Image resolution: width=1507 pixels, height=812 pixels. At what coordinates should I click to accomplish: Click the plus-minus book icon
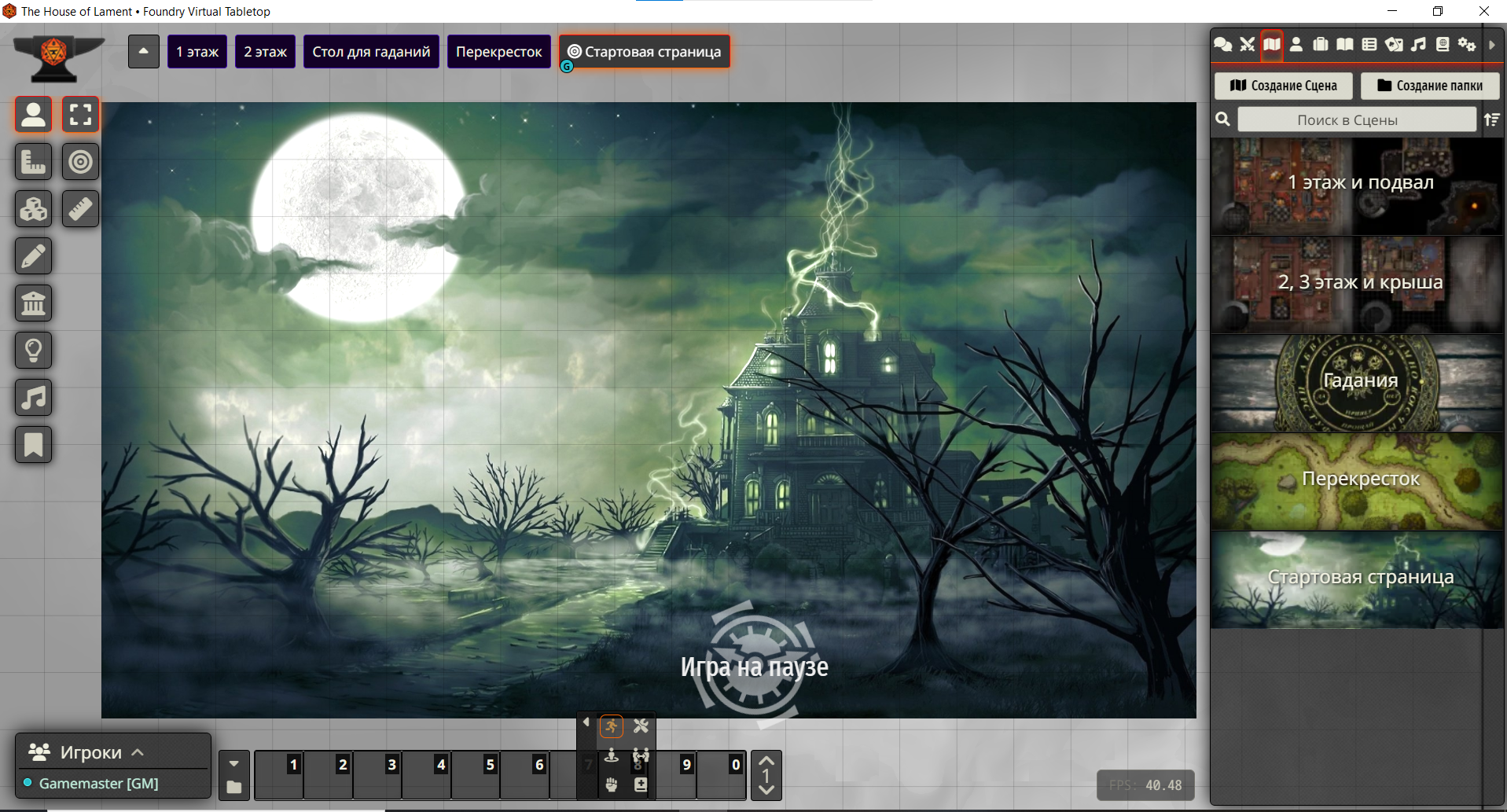pyautogui.click(x=641, y=784)
